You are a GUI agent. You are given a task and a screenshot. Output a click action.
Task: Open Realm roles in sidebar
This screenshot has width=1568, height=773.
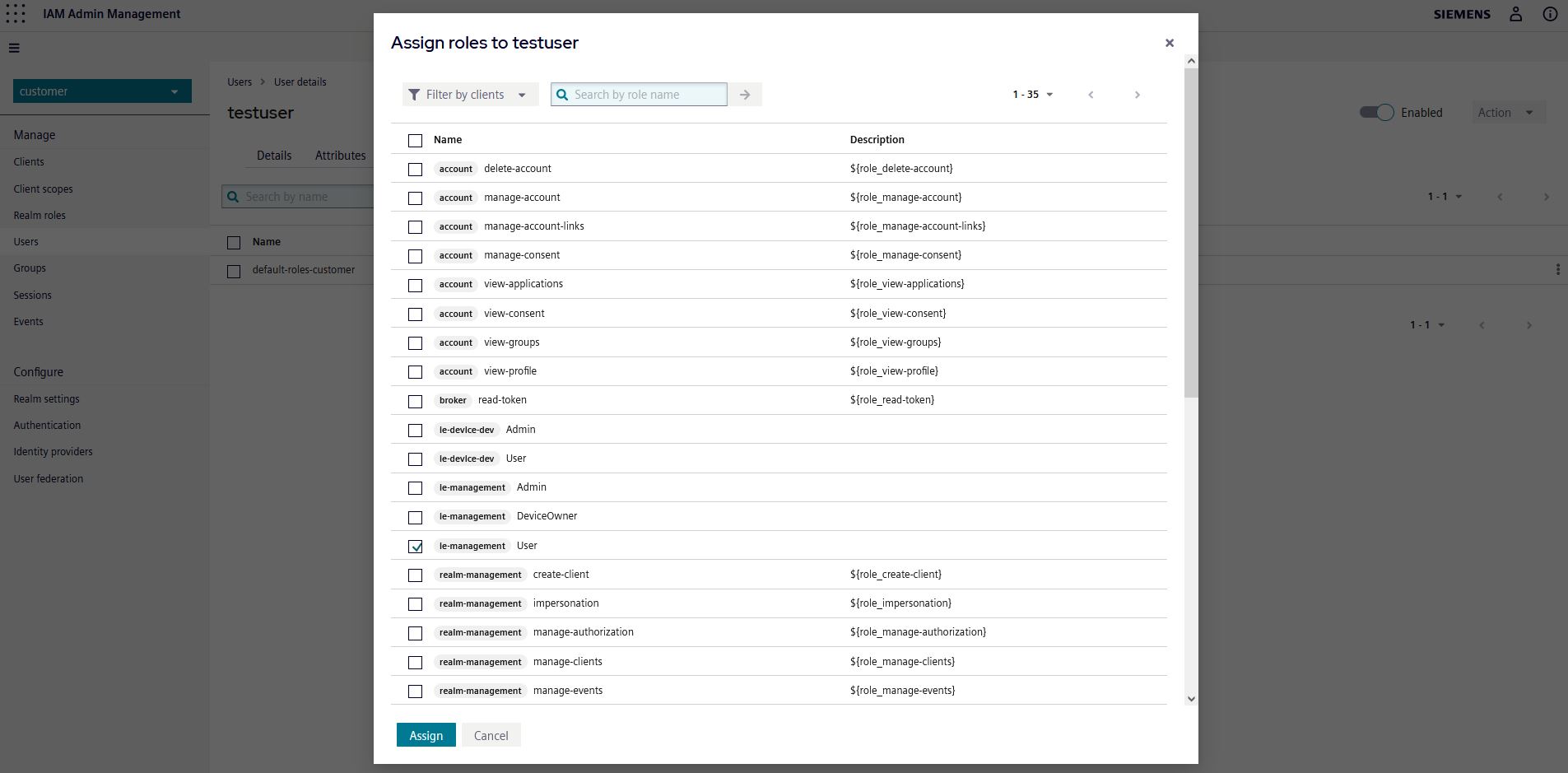tap(40, 216)
